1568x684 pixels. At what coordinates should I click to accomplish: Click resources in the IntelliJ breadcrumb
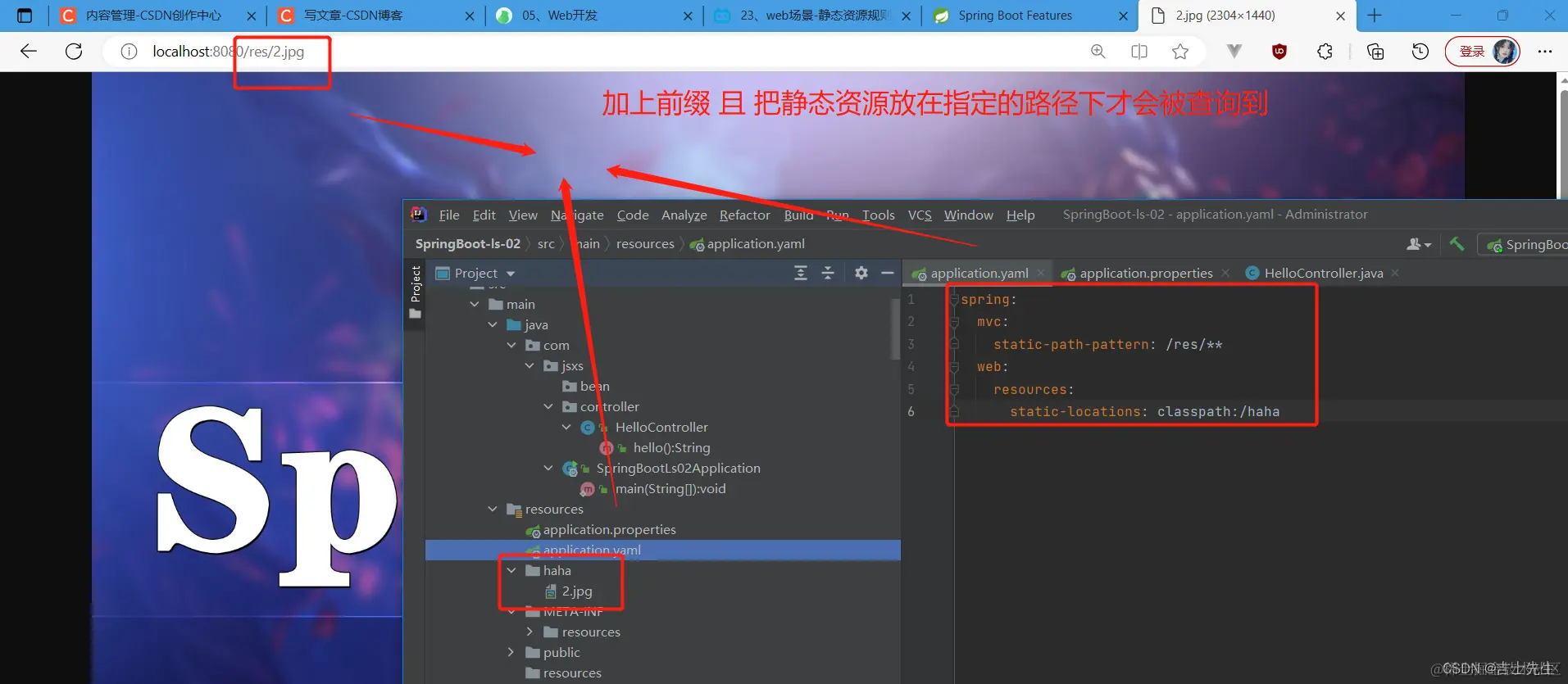[645, 243]
